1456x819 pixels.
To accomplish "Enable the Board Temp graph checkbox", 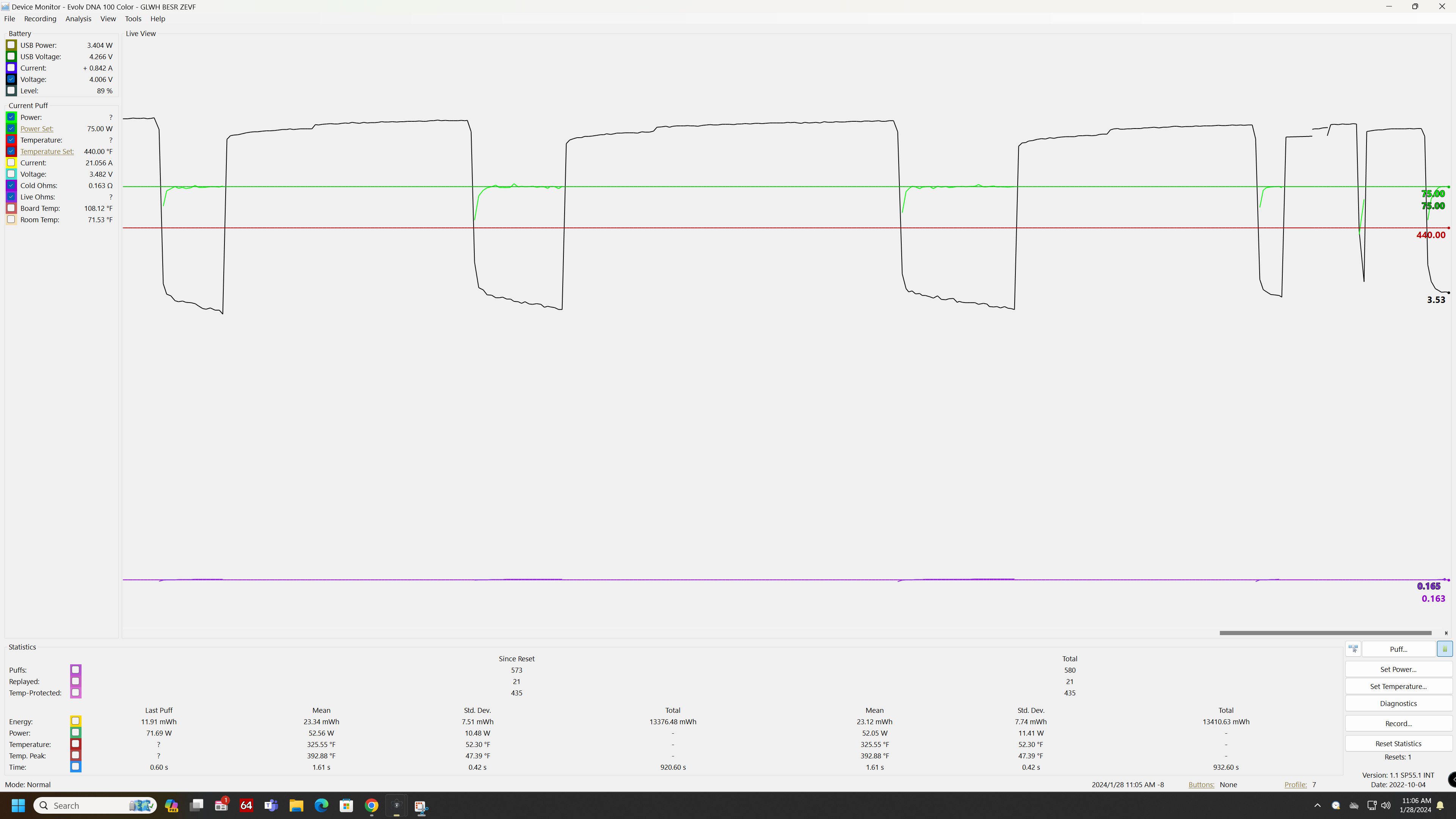I will coord(11,208).
